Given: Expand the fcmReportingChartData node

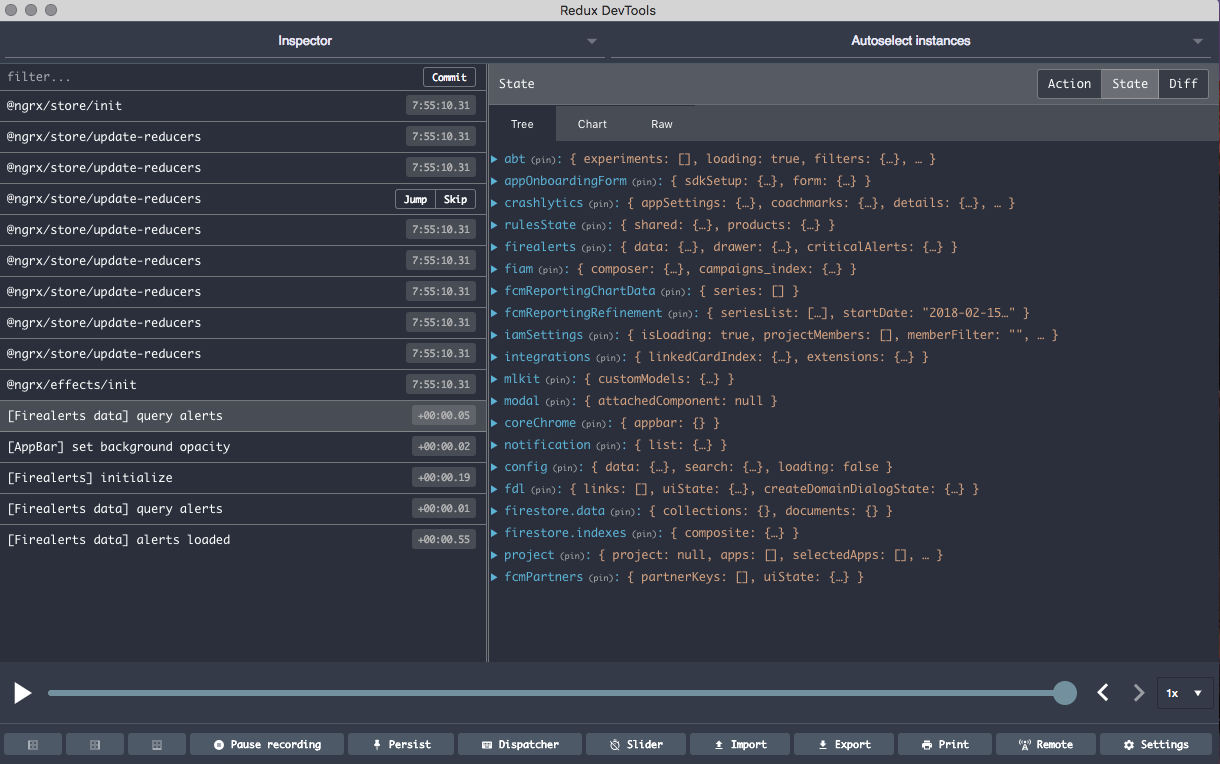Looking at the screenshot, I should (x=495, y=291).
